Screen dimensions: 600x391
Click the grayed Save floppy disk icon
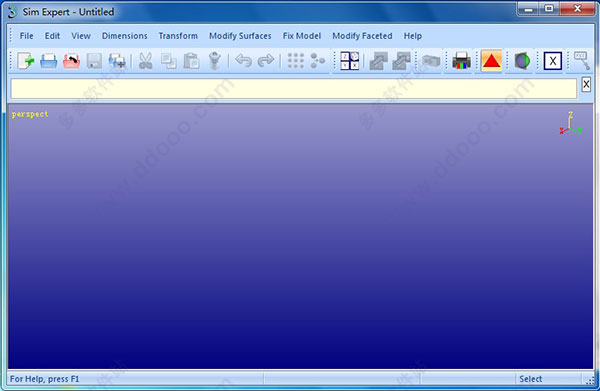[94, 61]
